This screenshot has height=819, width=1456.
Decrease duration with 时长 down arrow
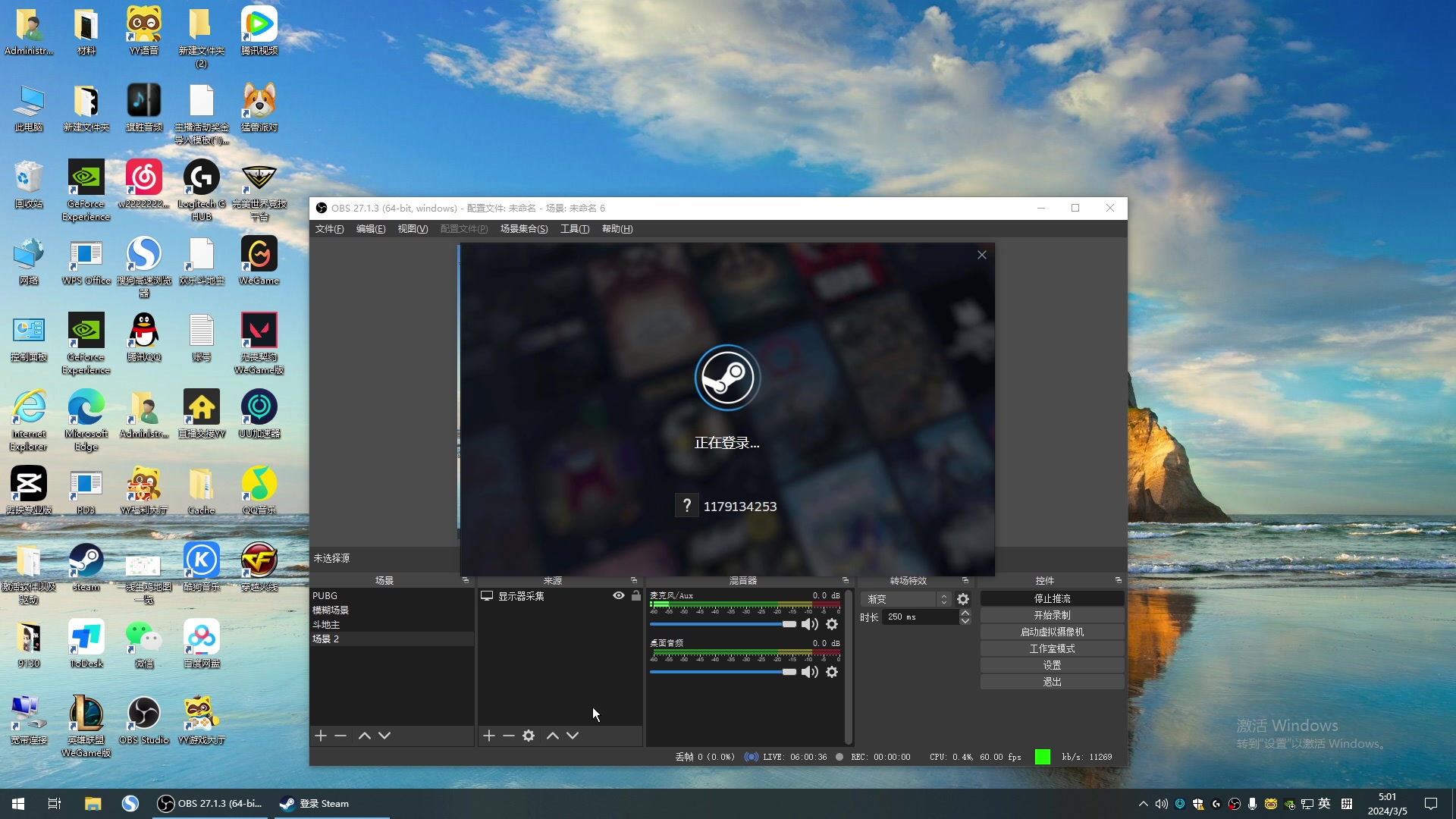[965, 621]
